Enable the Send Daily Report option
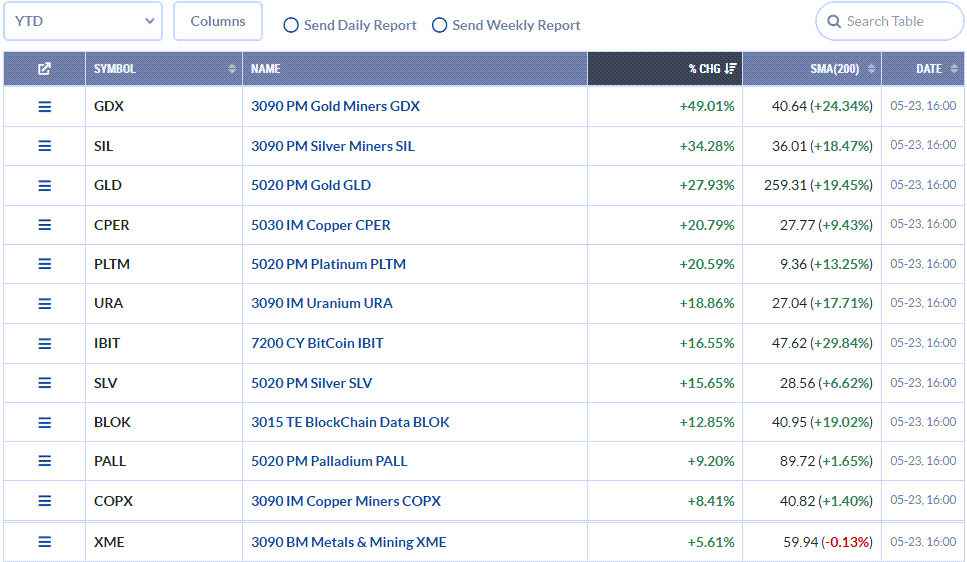The width and height of the screenshot is (967, 562). coord(291,25)
